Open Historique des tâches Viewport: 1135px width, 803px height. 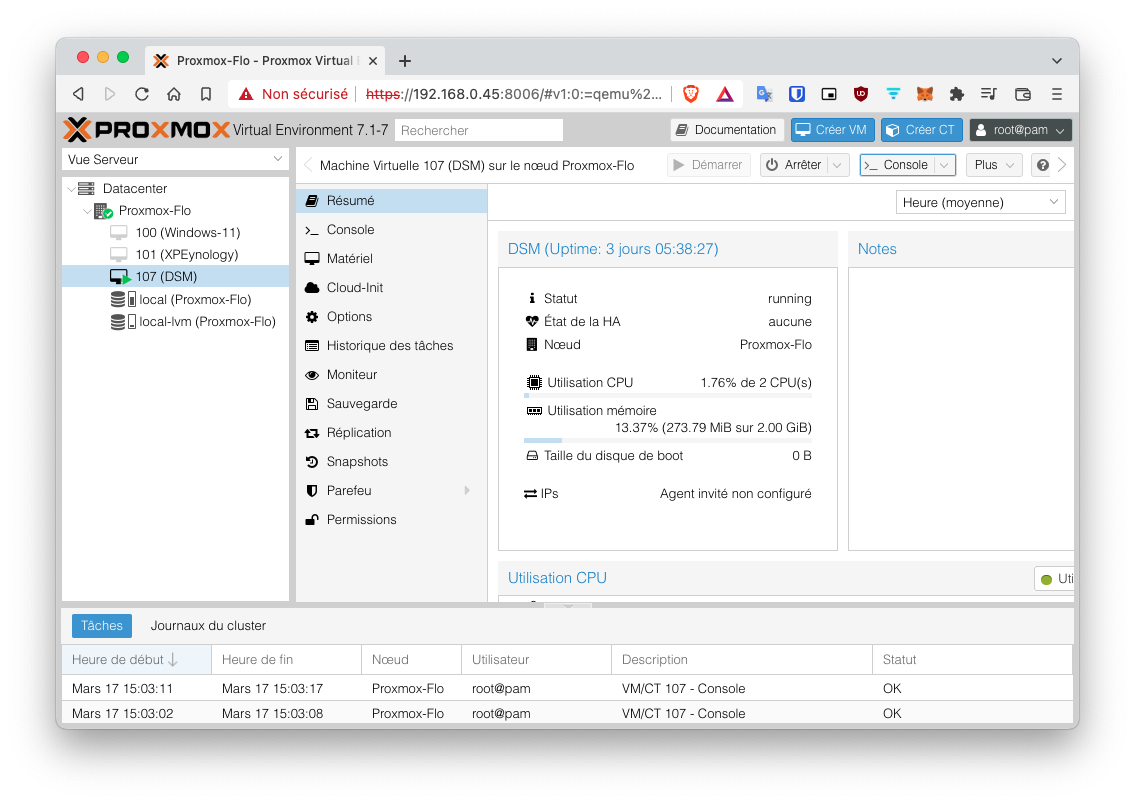[x=392, y=345]
